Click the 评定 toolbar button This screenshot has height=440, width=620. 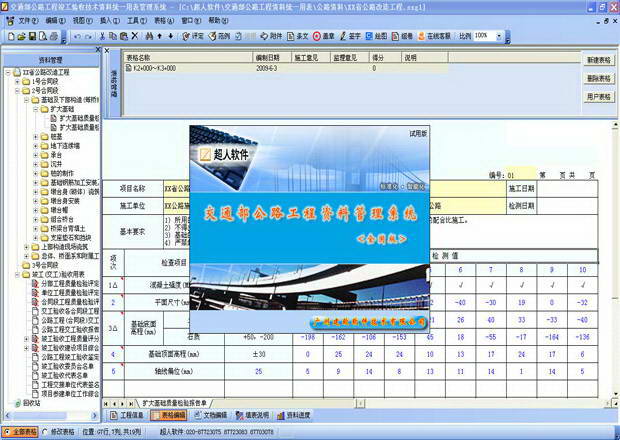click(x=193, y=36)
